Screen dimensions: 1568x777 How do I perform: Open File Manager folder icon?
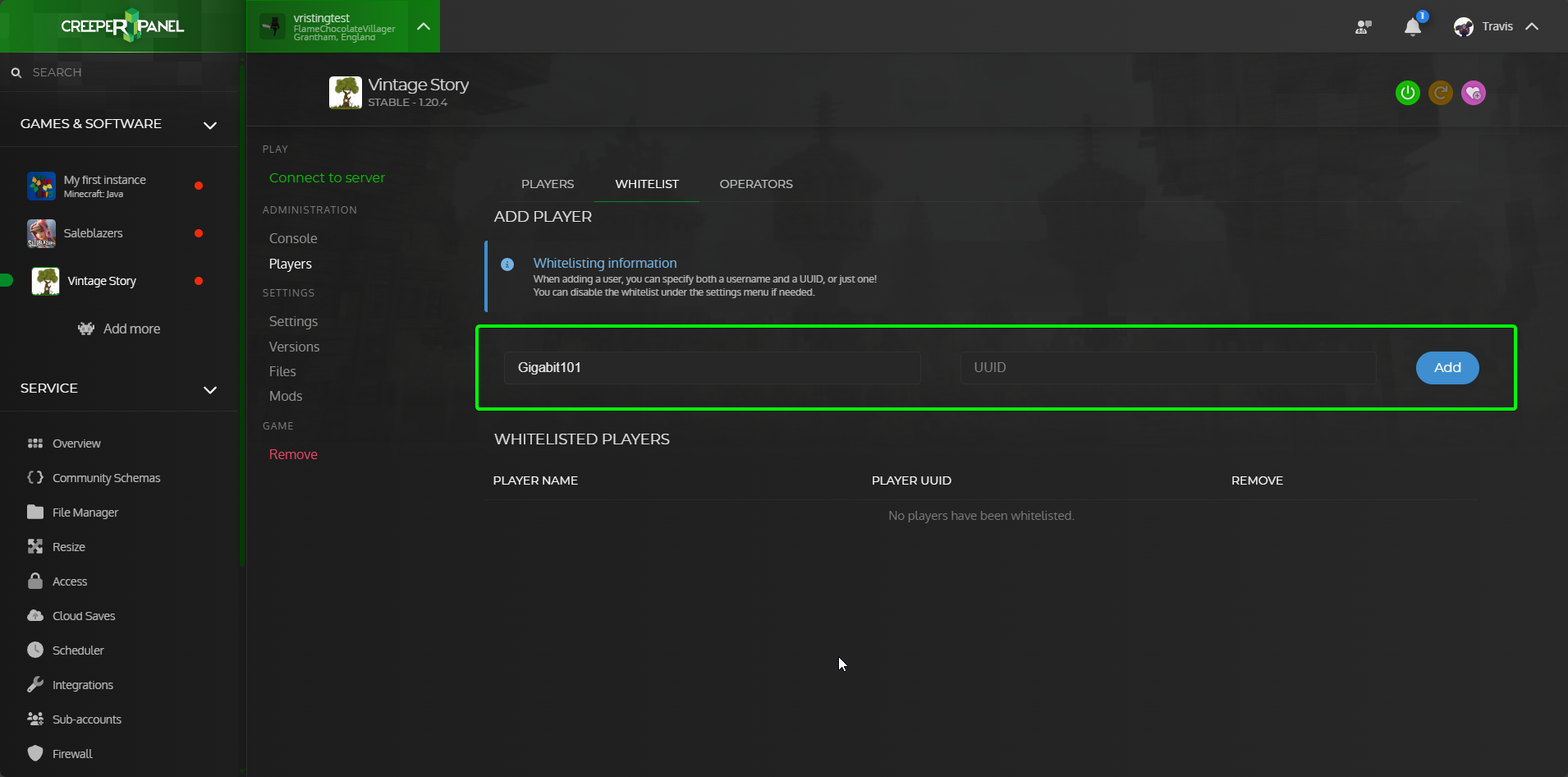pos(35,512)
